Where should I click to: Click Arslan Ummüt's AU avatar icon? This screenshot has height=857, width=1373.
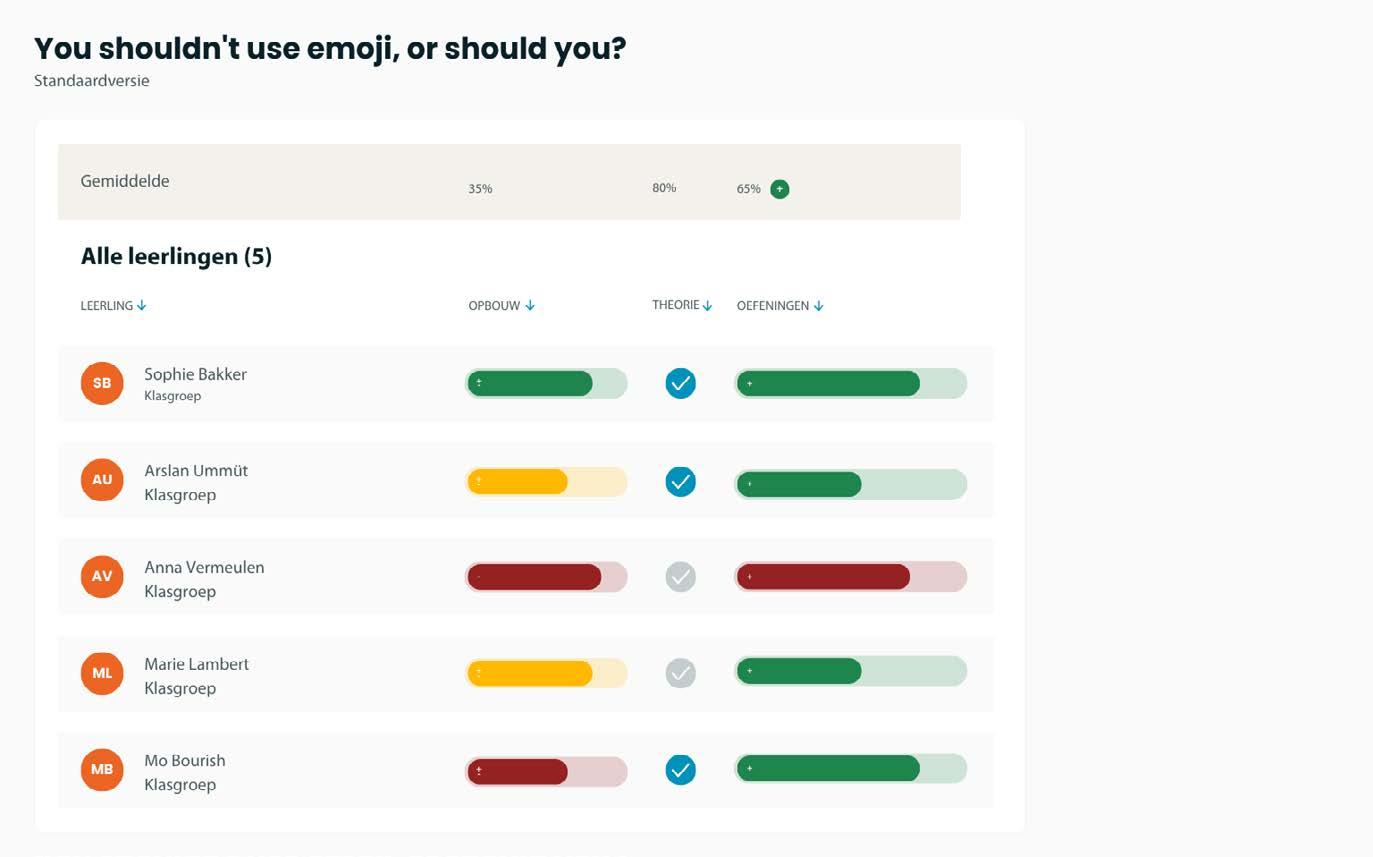(x=102, y=480)
